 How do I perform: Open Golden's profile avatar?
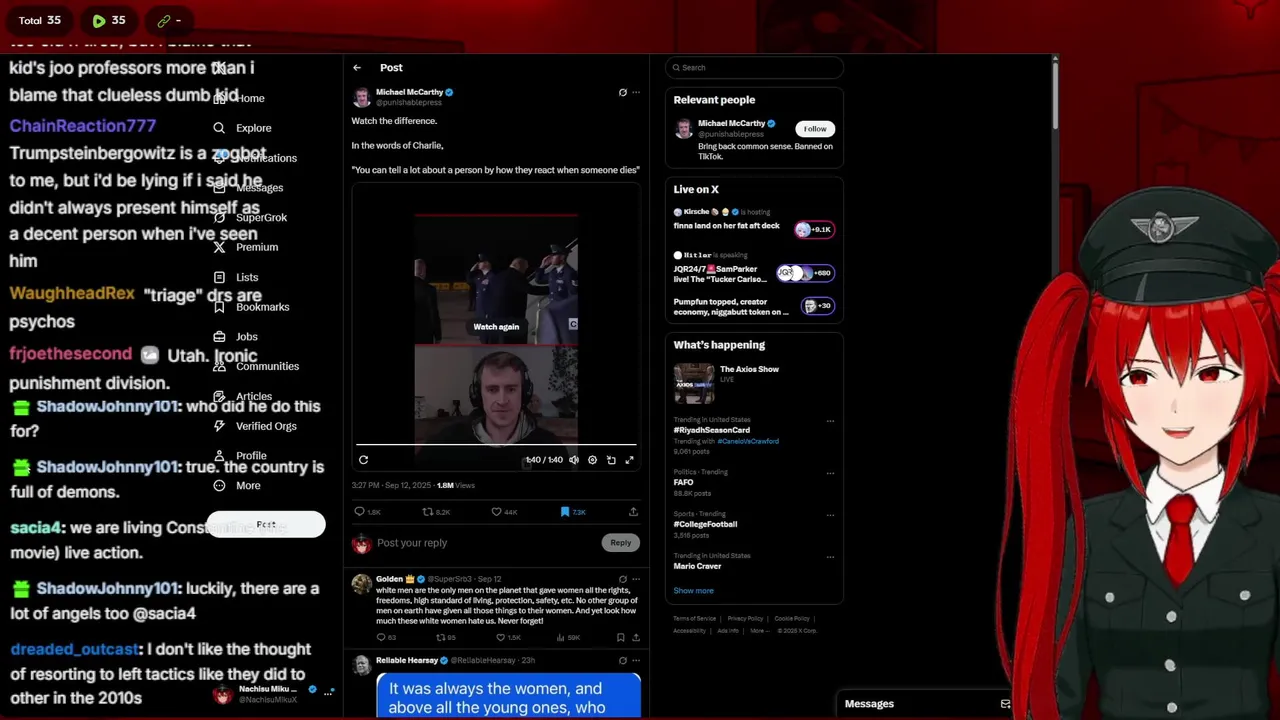361,584
